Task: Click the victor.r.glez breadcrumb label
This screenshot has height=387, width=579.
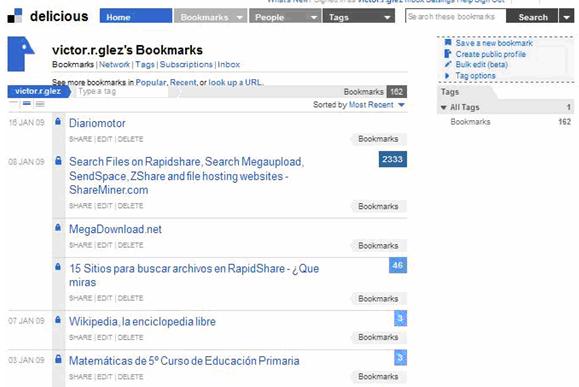Action: (38, 91)
